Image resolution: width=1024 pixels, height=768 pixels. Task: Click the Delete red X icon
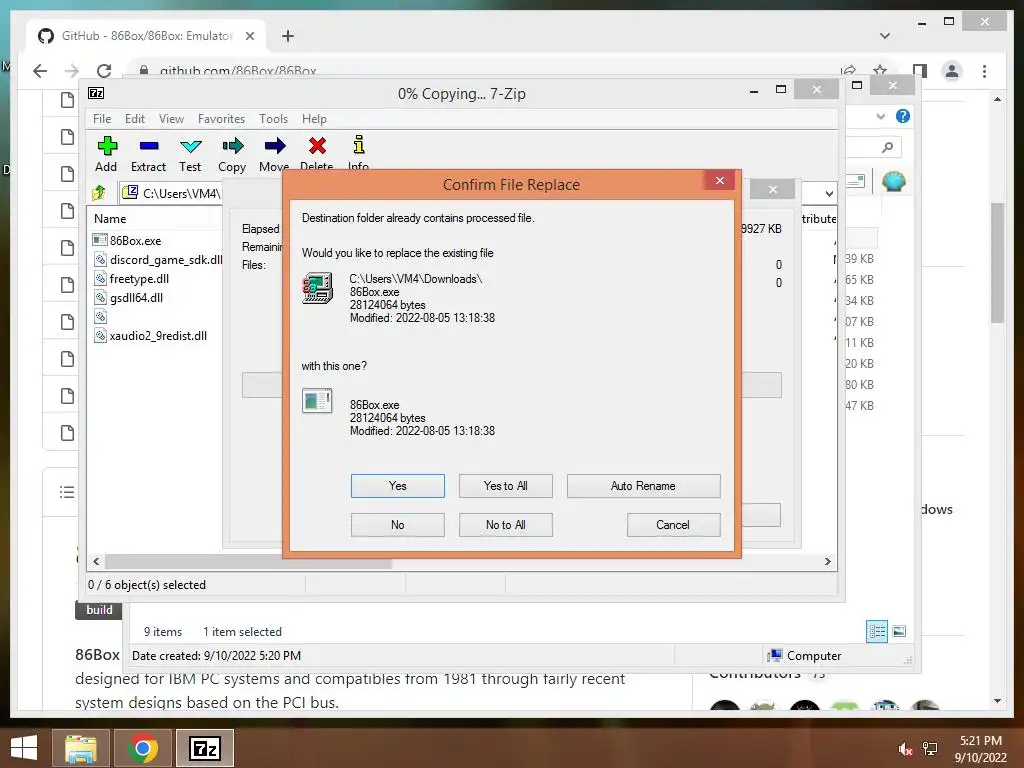click(317, 146)
